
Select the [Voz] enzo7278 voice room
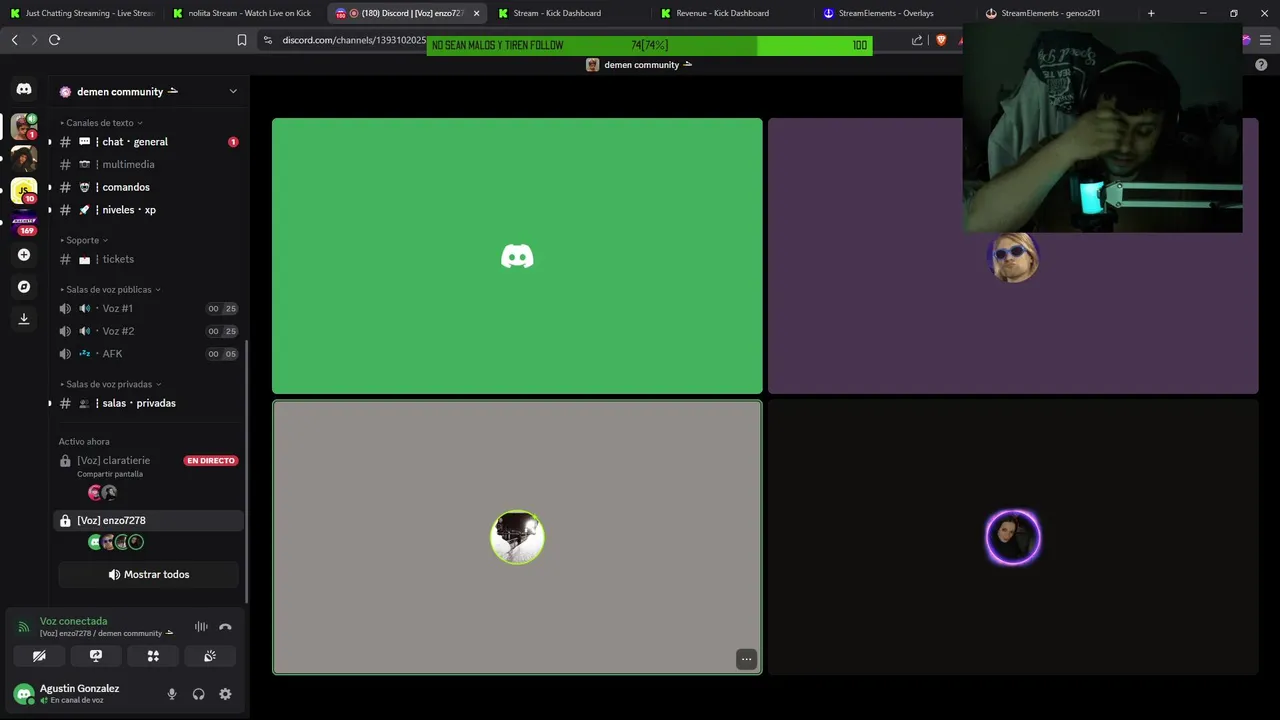pos(148,520)
